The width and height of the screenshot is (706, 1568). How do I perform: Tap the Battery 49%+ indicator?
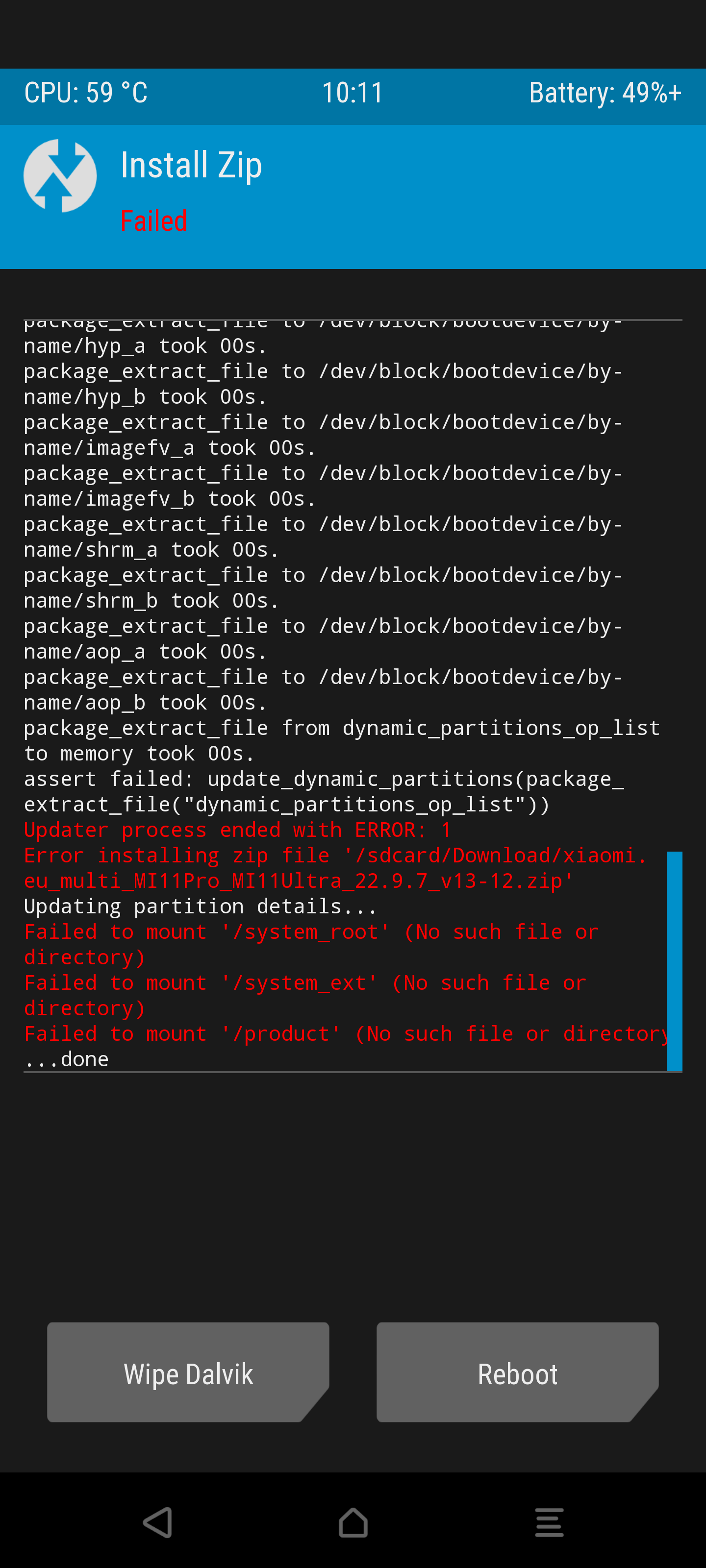[605, 93]
